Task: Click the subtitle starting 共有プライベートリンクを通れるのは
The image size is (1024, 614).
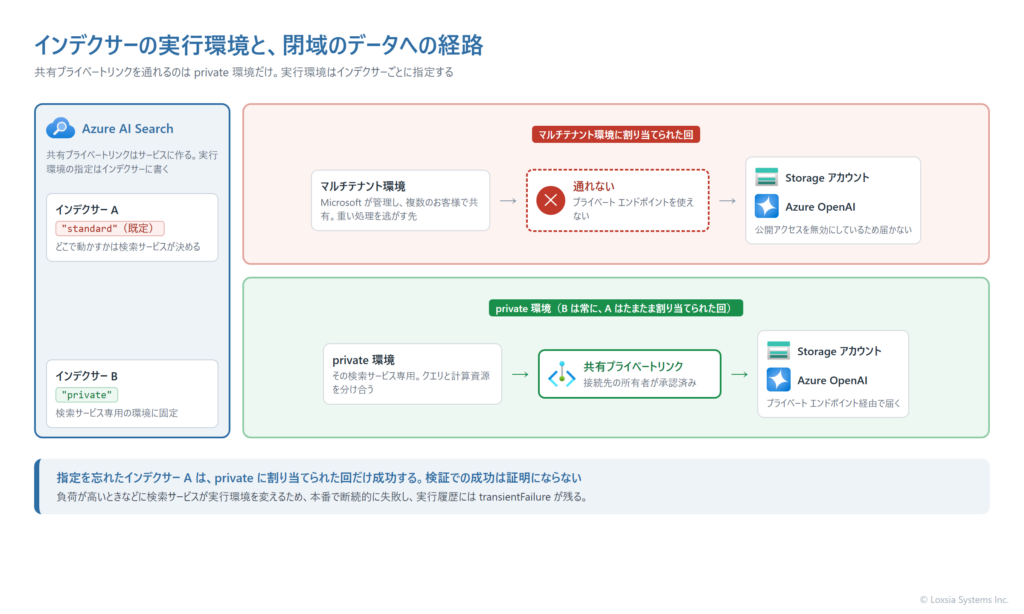Action: click(244, 73)
